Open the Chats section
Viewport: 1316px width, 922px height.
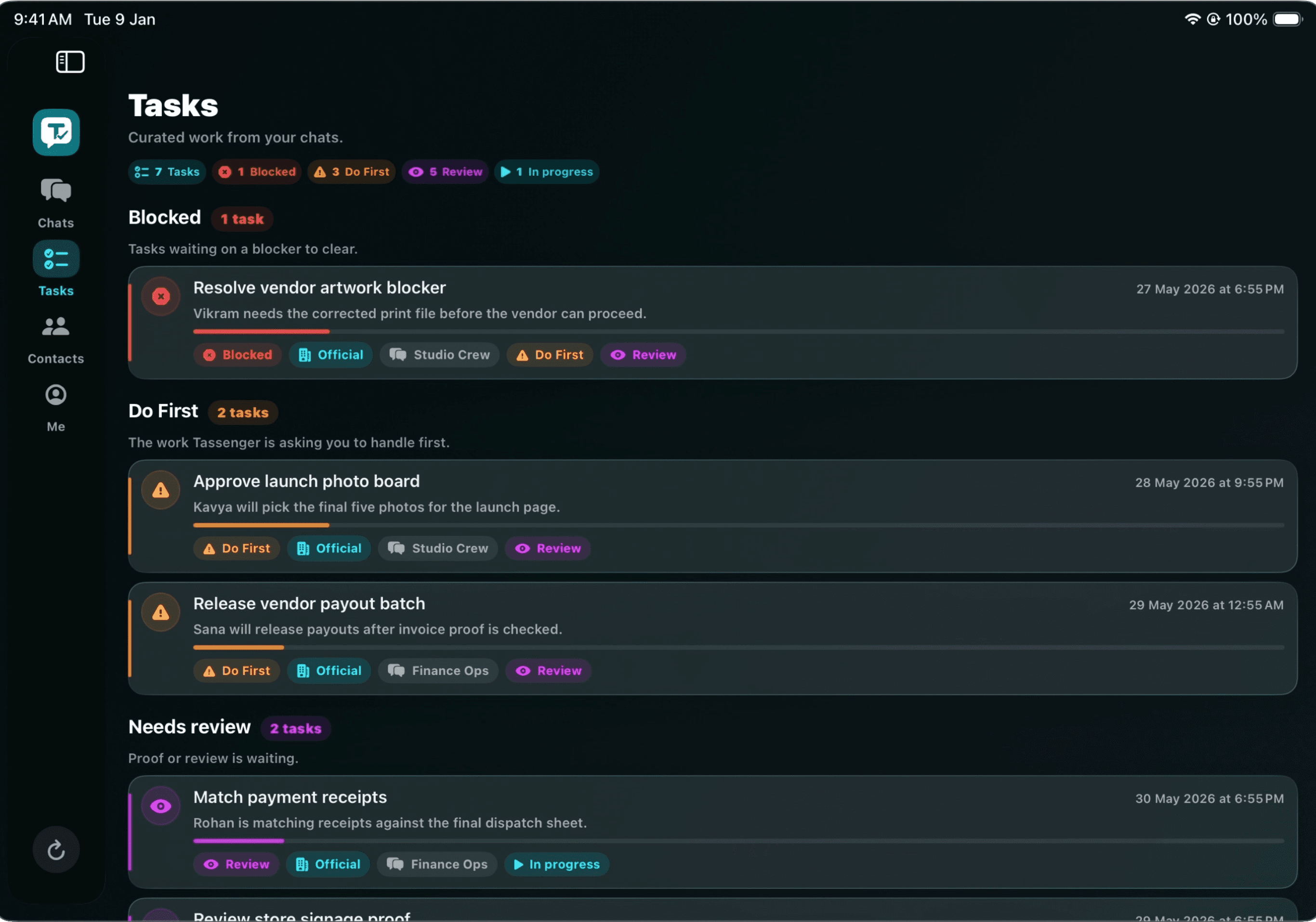click(x=55, y=204)
